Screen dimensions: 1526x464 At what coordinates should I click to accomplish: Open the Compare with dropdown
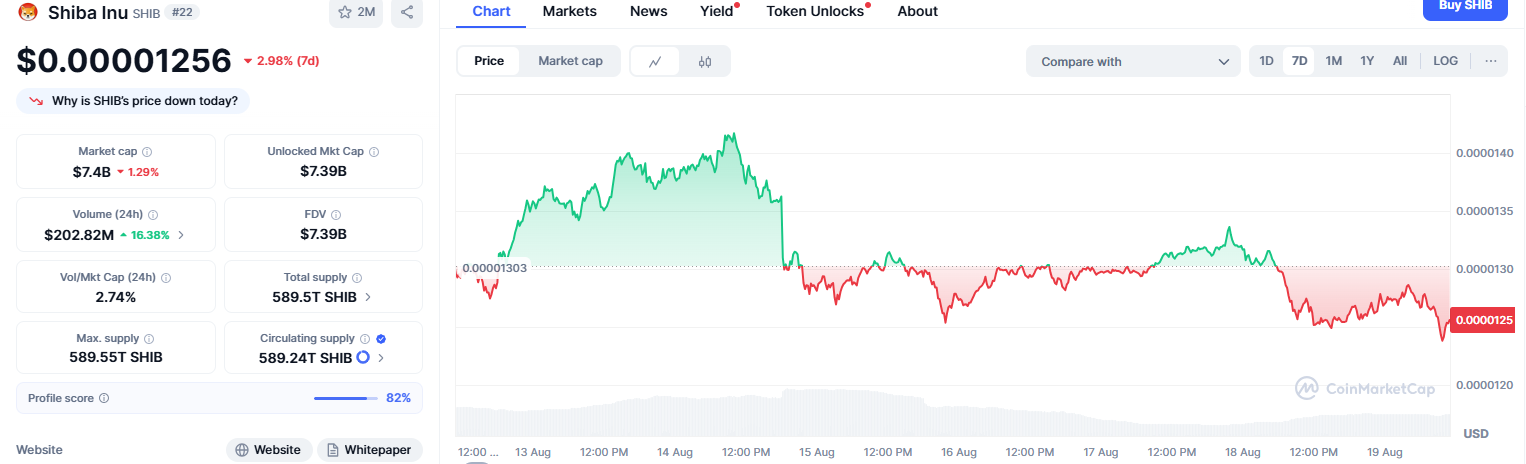point(1133,61)
